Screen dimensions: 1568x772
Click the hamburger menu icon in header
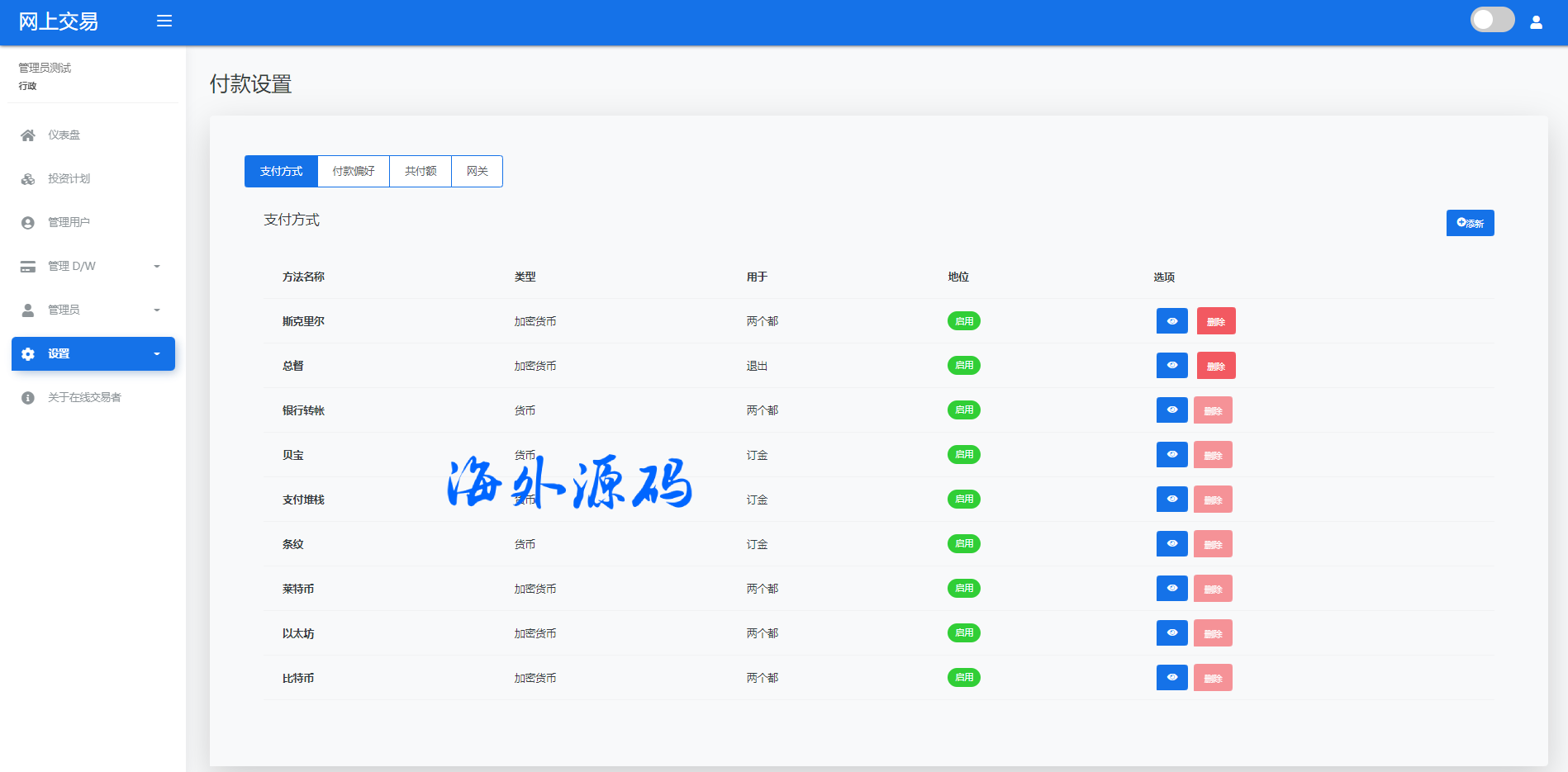164,21
